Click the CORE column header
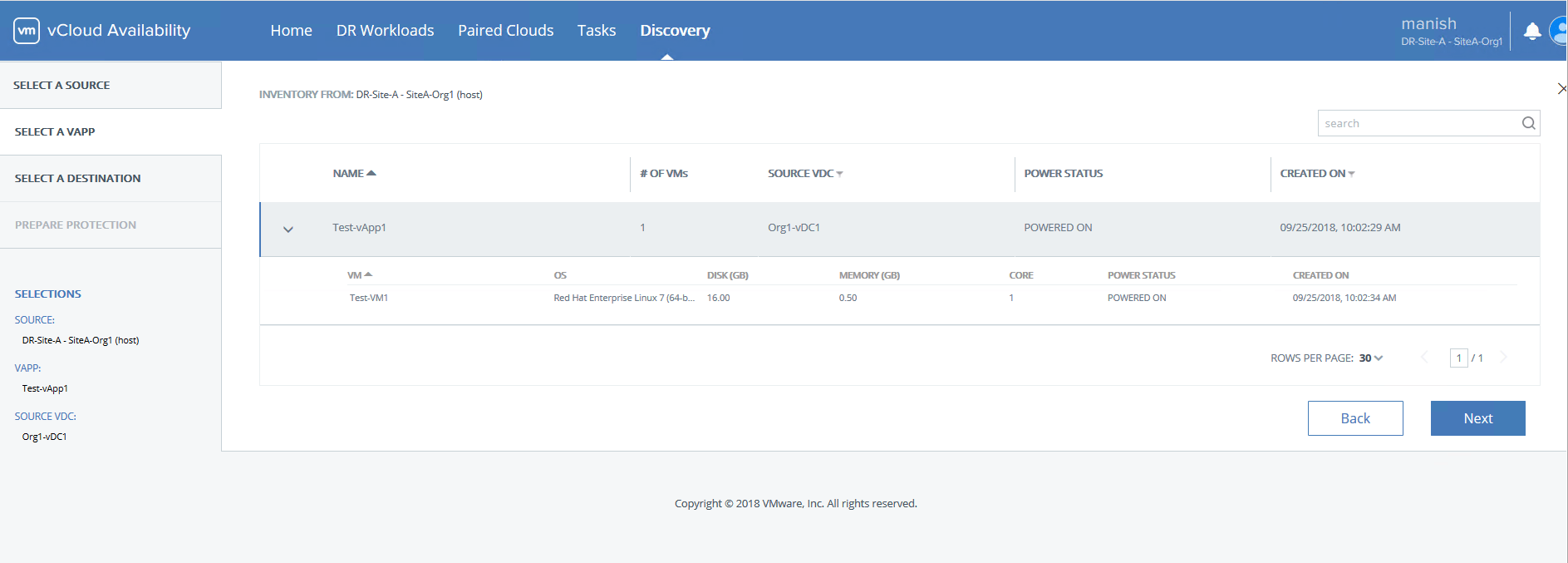 [1021, 275]
